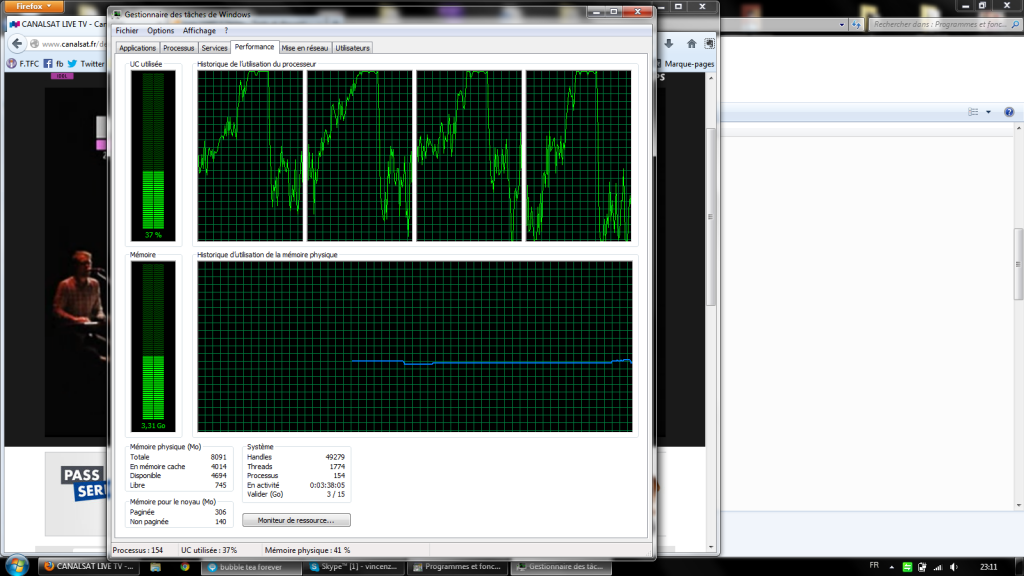This screenshot has width=1024, height=576.
Task: Open the Windows Start orb
Action: pos(18,566)
